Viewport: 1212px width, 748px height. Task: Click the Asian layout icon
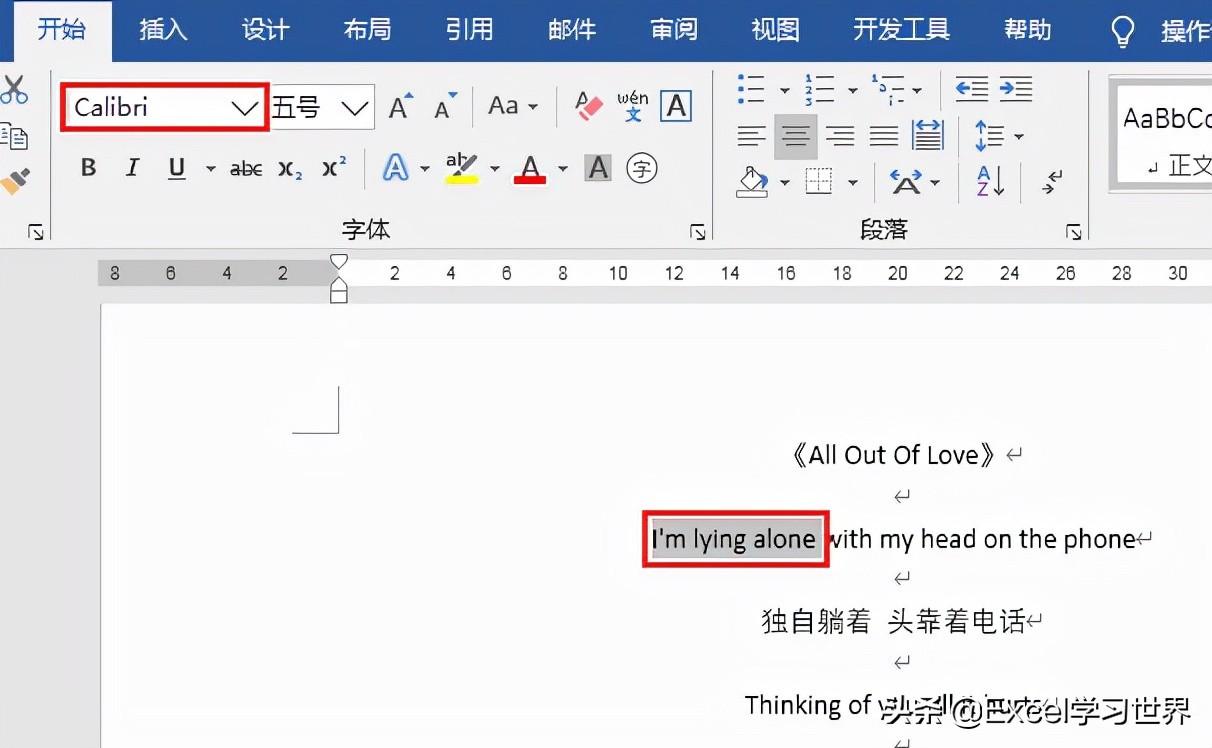[906, 182]
